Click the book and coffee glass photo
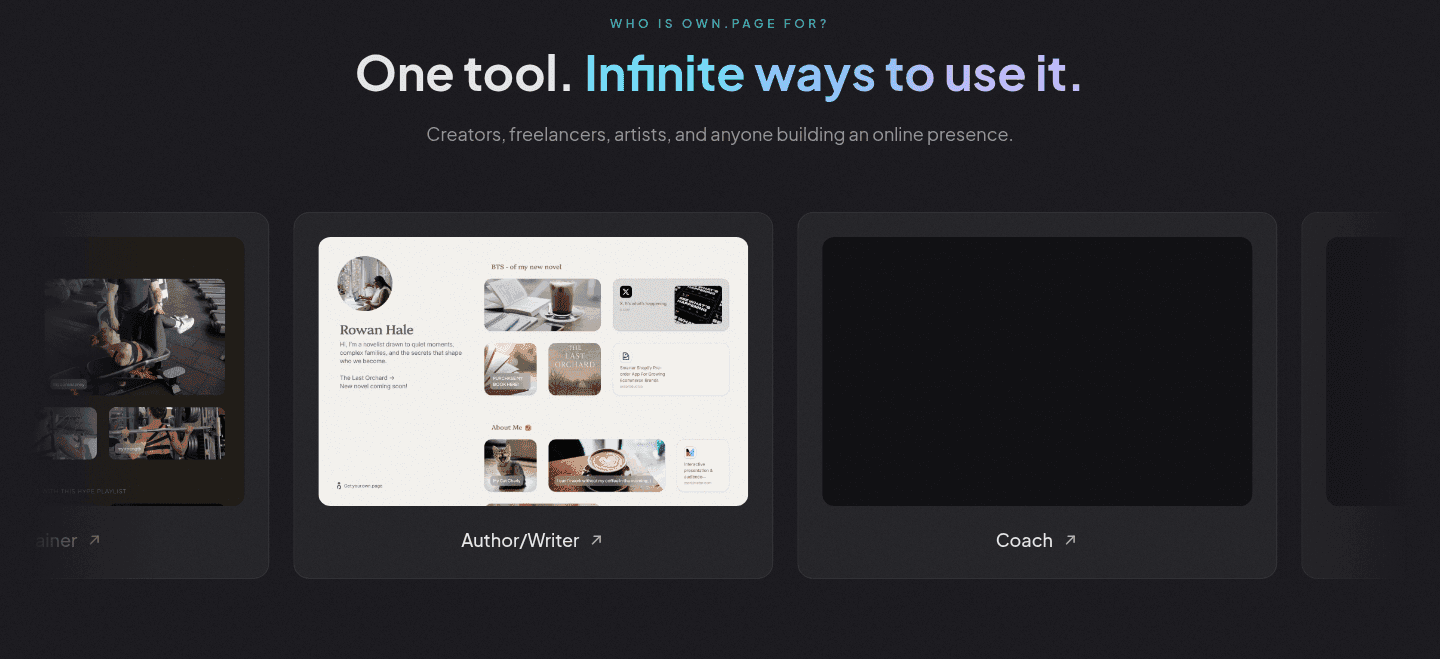Screen dimensions: 1440x659 coord(542,305)
